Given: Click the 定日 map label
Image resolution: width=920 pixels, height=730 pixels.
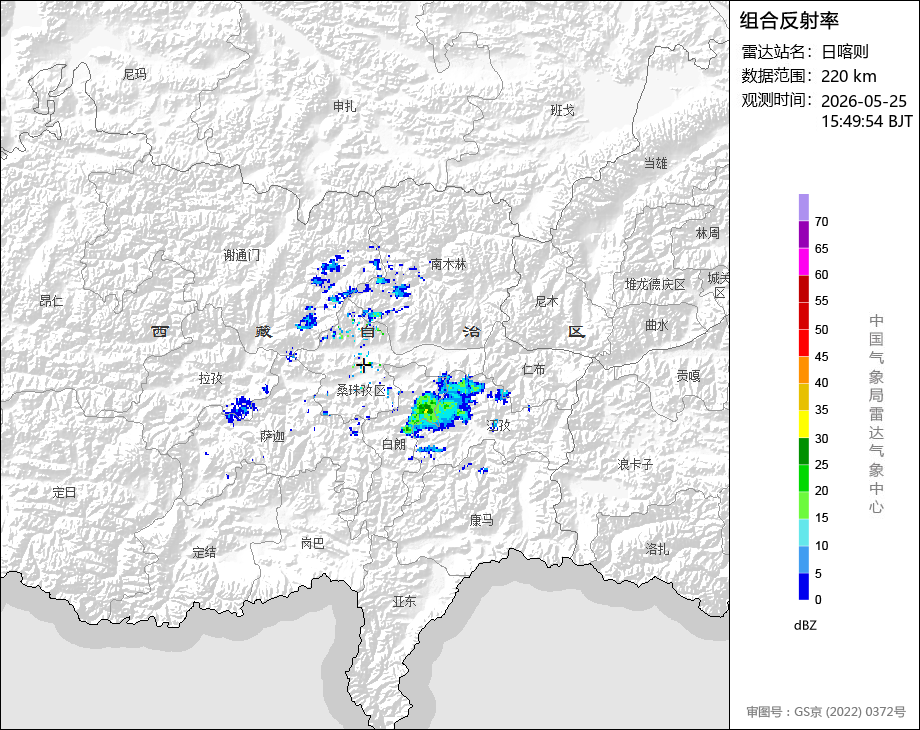Looking at the screenshot, I should tap(64, 492).
